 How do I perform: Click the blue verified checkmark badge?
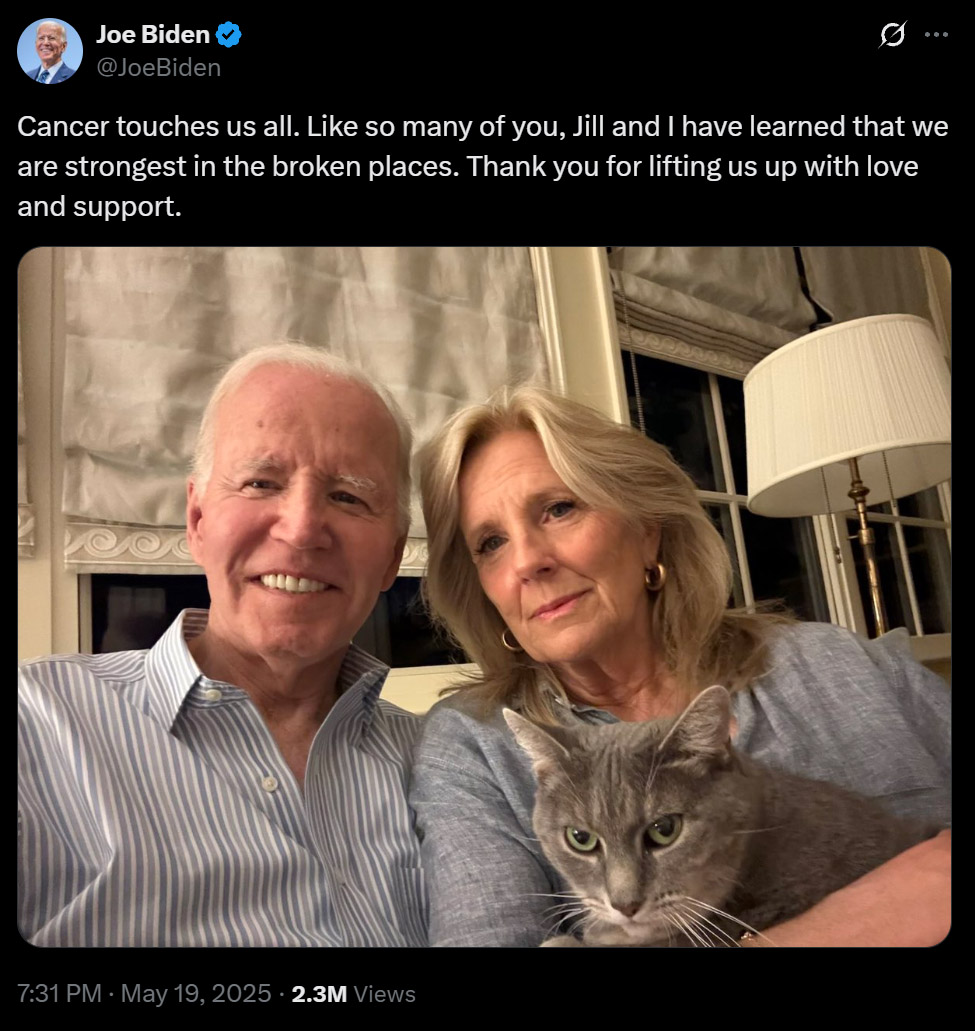coord(229,34)
